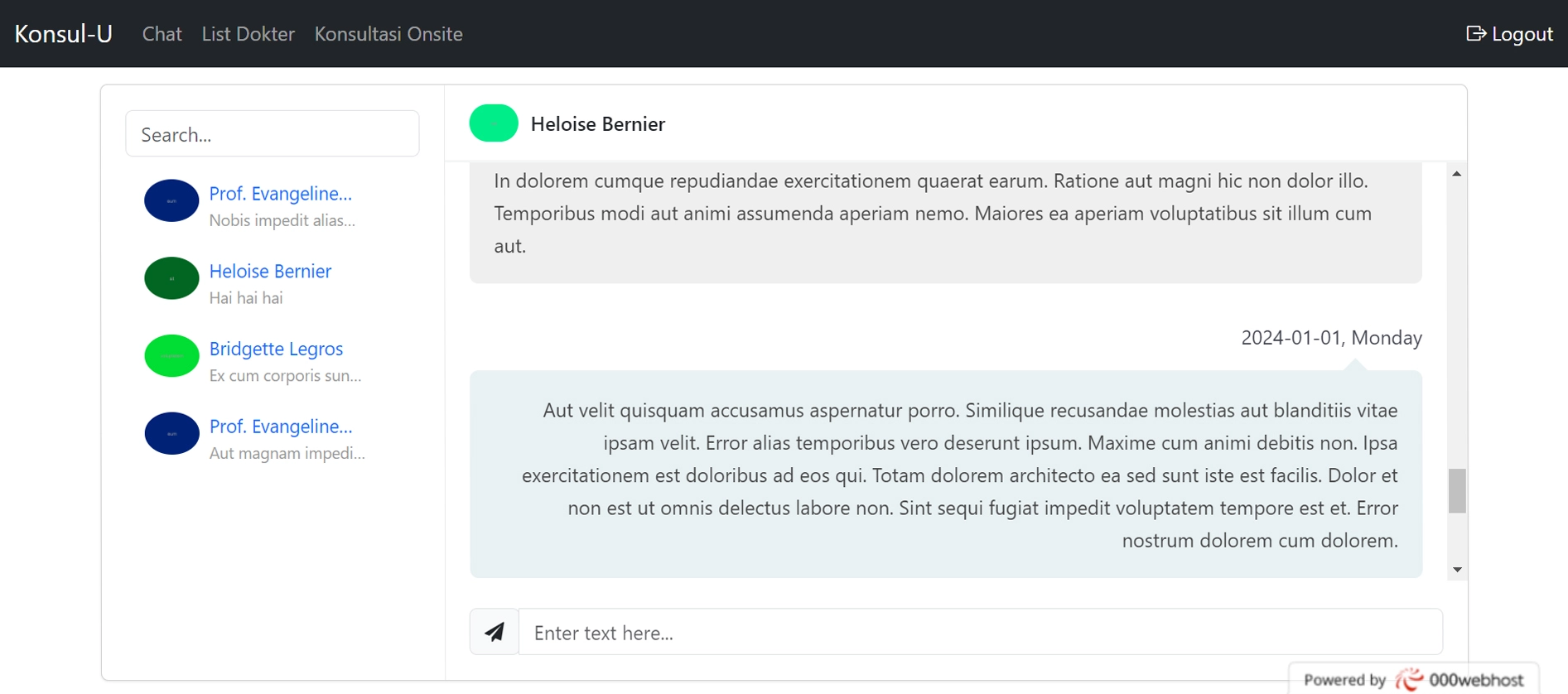Open conversation with Bridgette Legros

(276, 349)
